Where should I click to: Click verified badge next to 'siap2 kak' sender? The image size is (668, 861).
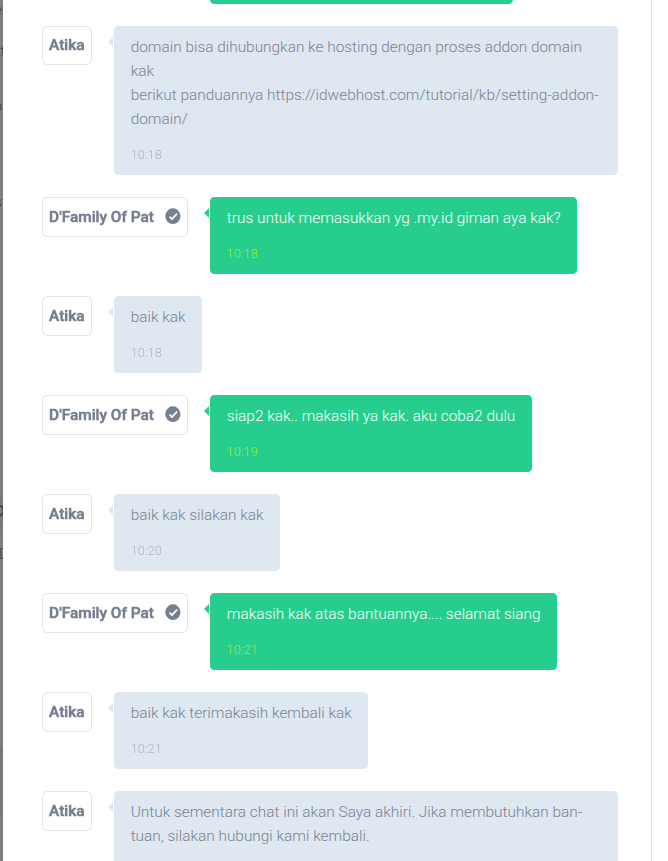coord(173,415)
